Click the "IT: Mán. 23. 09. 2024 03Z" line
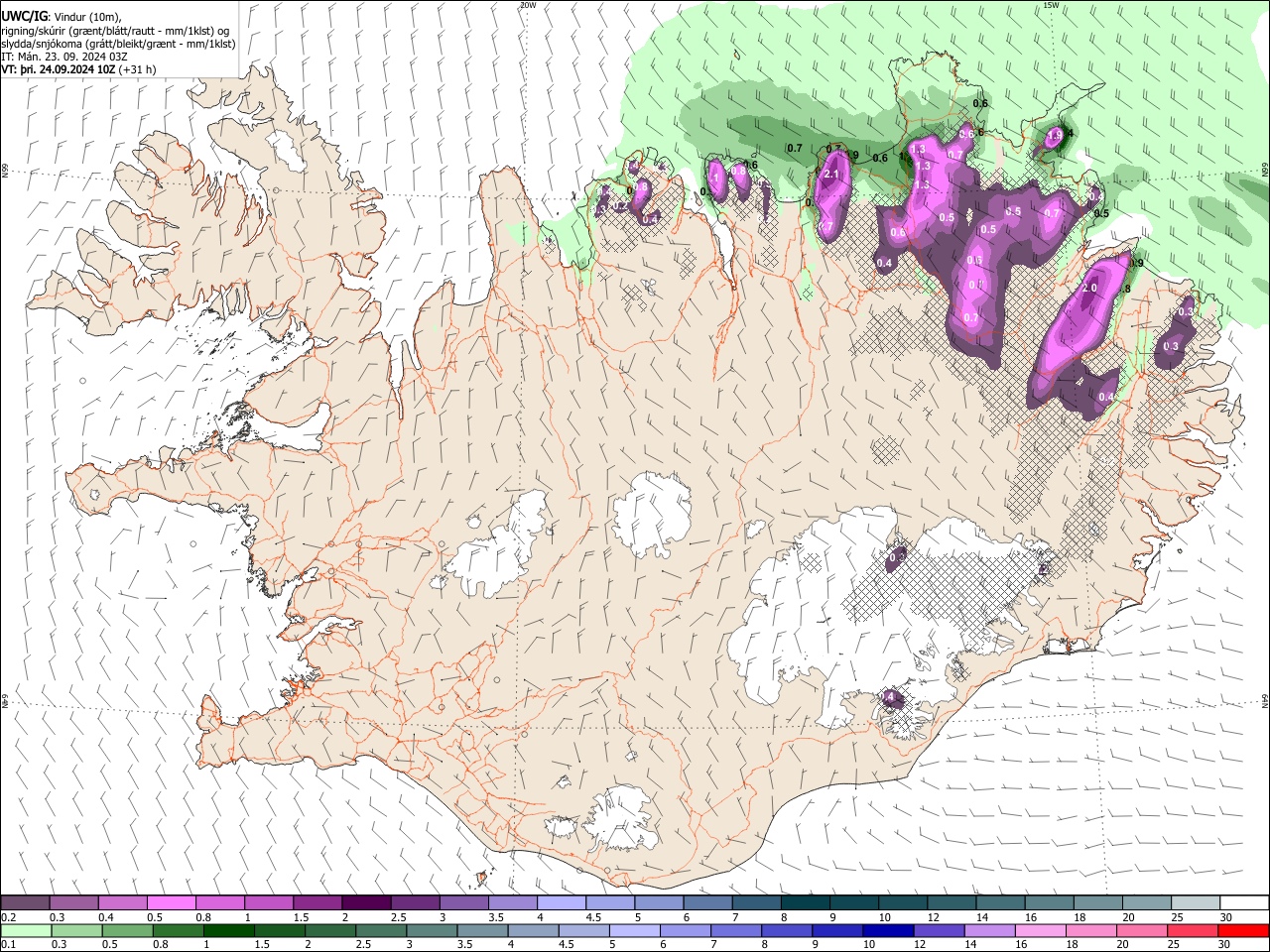The height and width of the screenshot is (952, 1270). [x=63, y=57]
